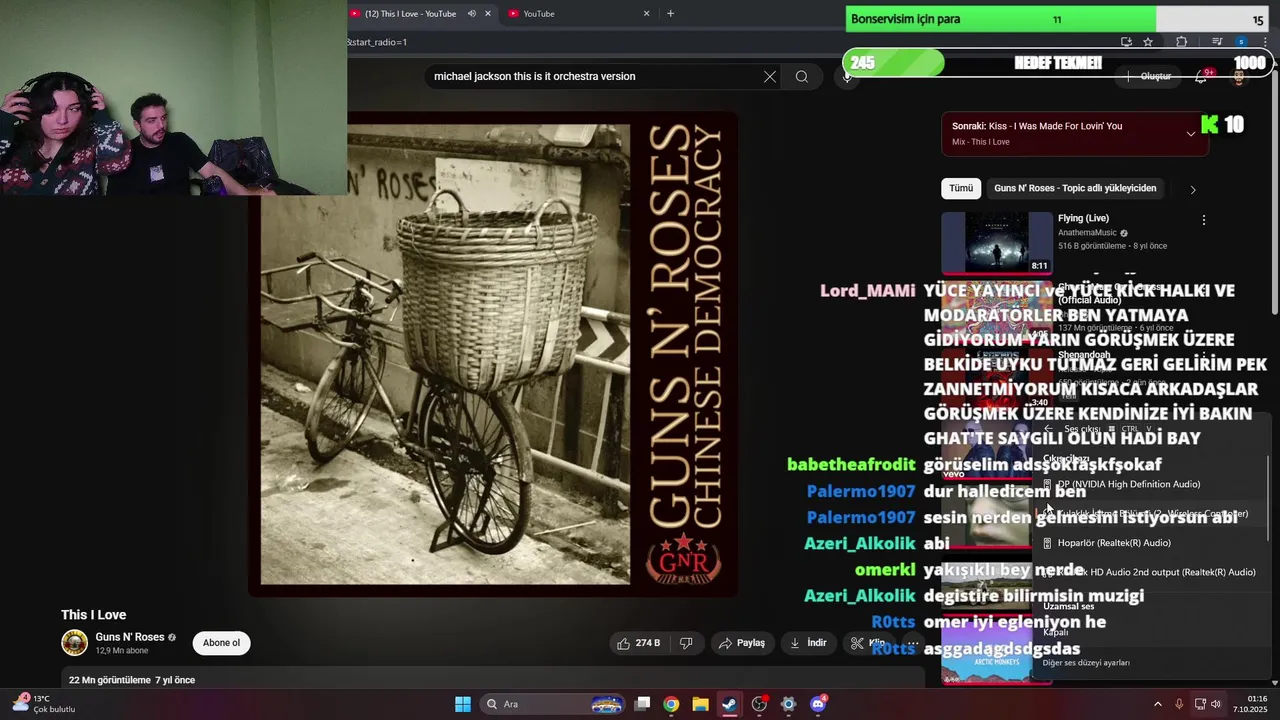Click the tray microphone icon

1179,704
